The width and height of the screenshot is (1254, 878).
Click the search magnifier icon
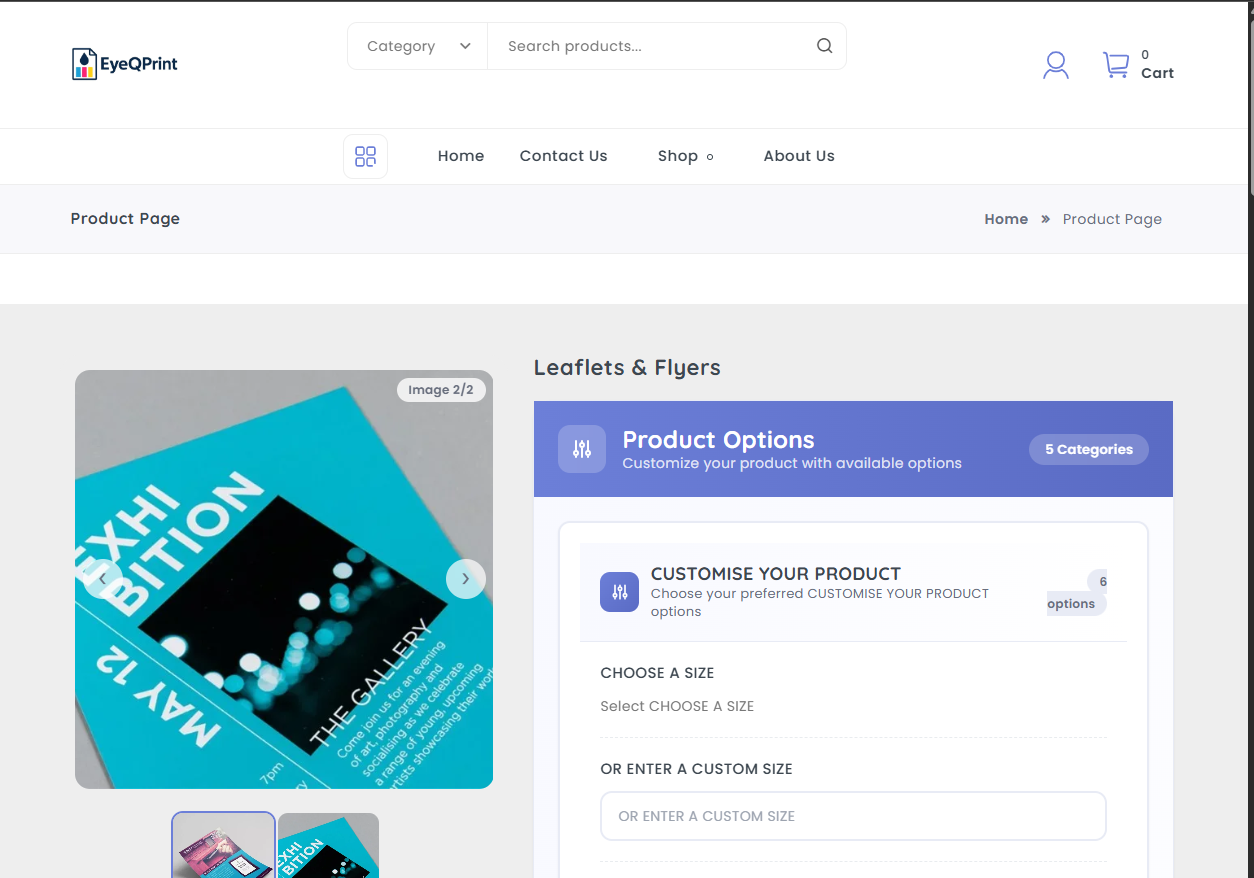(x=824, y=46)
